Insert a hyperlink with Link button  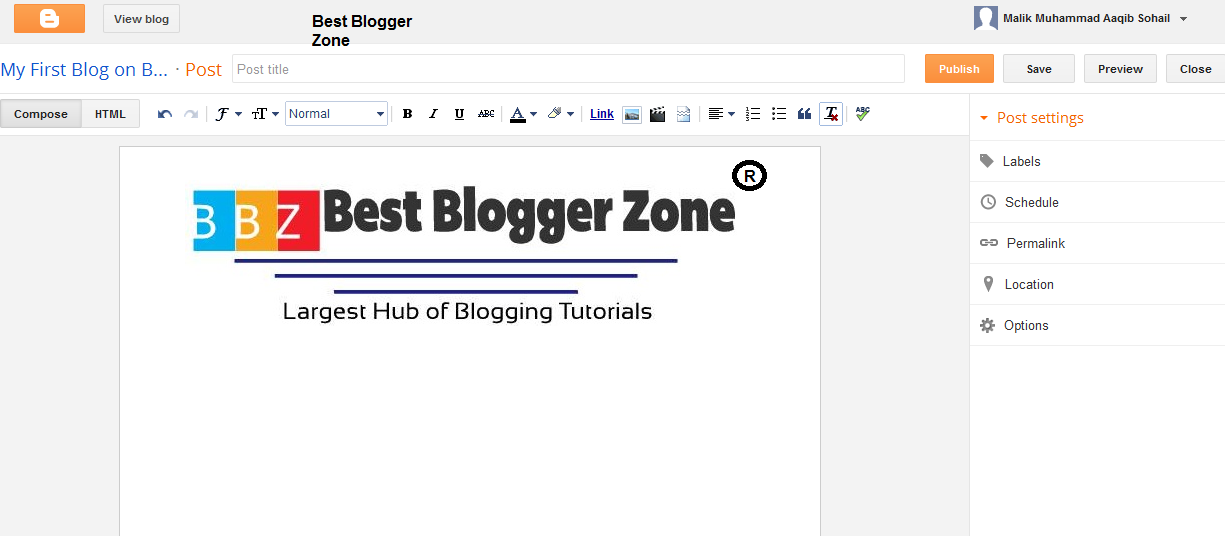602,114
